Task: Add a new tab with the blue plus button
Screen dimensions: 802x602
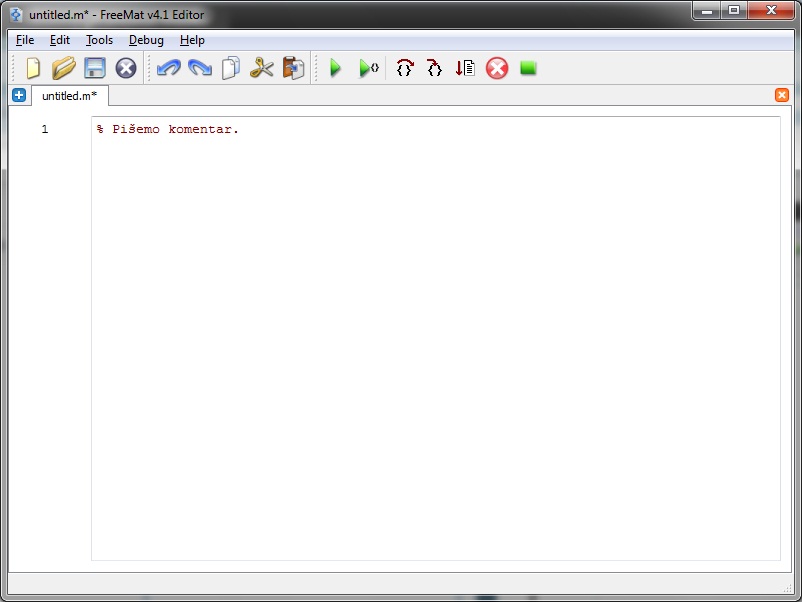Action: coord(19,95)
